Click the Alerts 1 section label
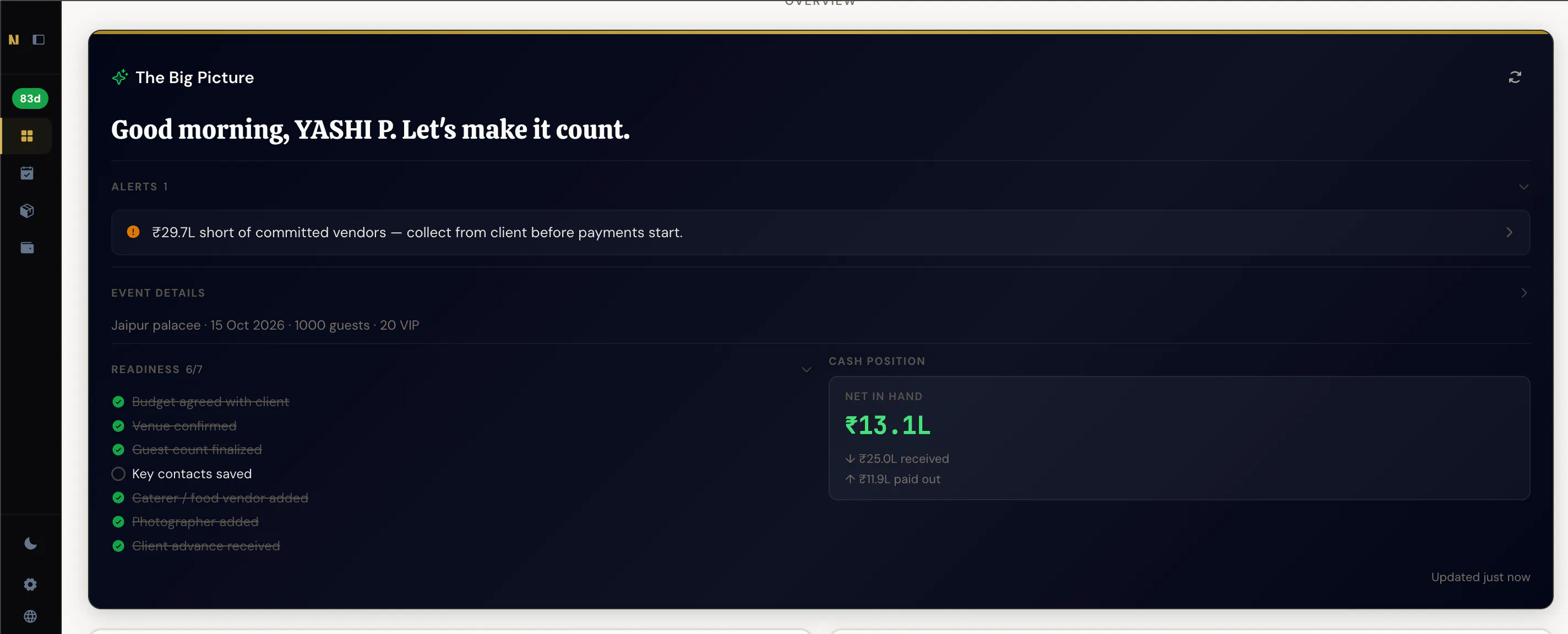The height and width of the screenshot is (634, 1568). point(139,187)
